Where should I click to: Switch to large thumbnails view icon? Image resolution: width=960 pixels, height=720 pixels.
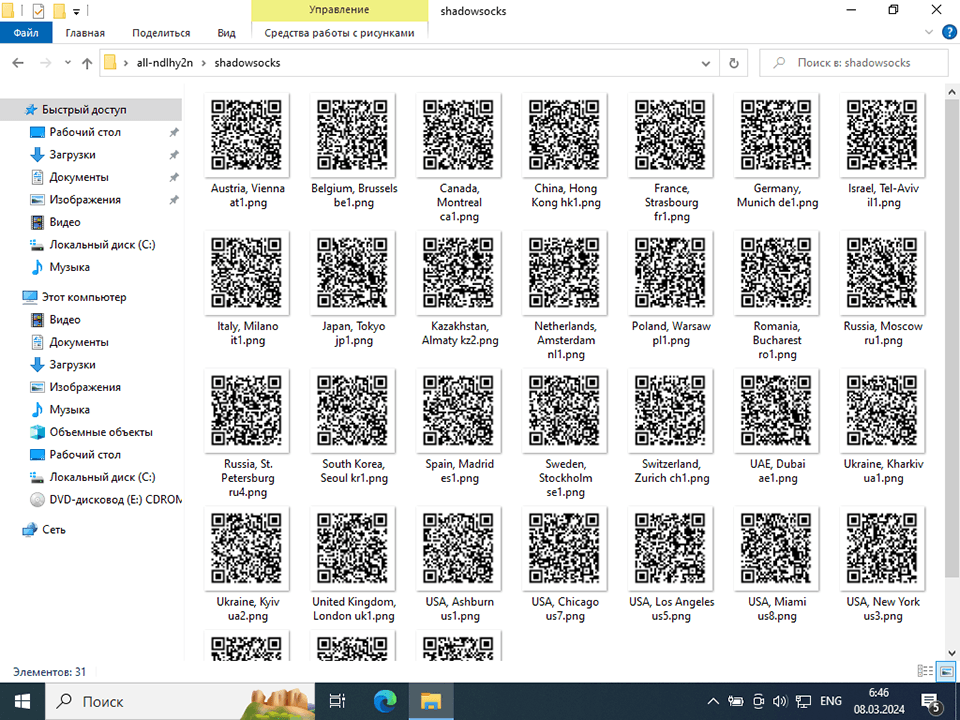click(947, 672)
